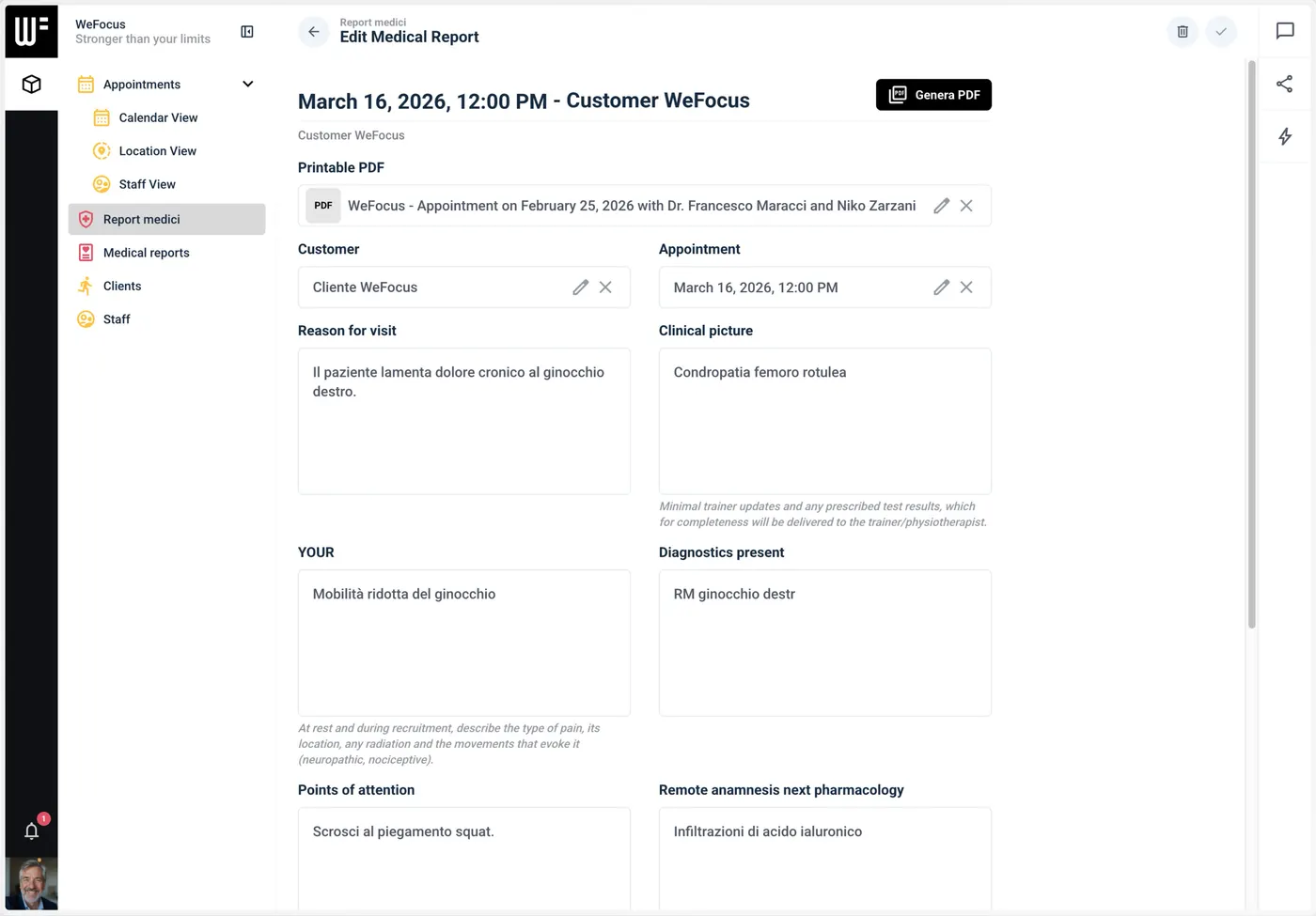Click the 'Customer WeFocus' subtitle text
This screenshot has height=916, width=1316.
[x=352, y=135]
